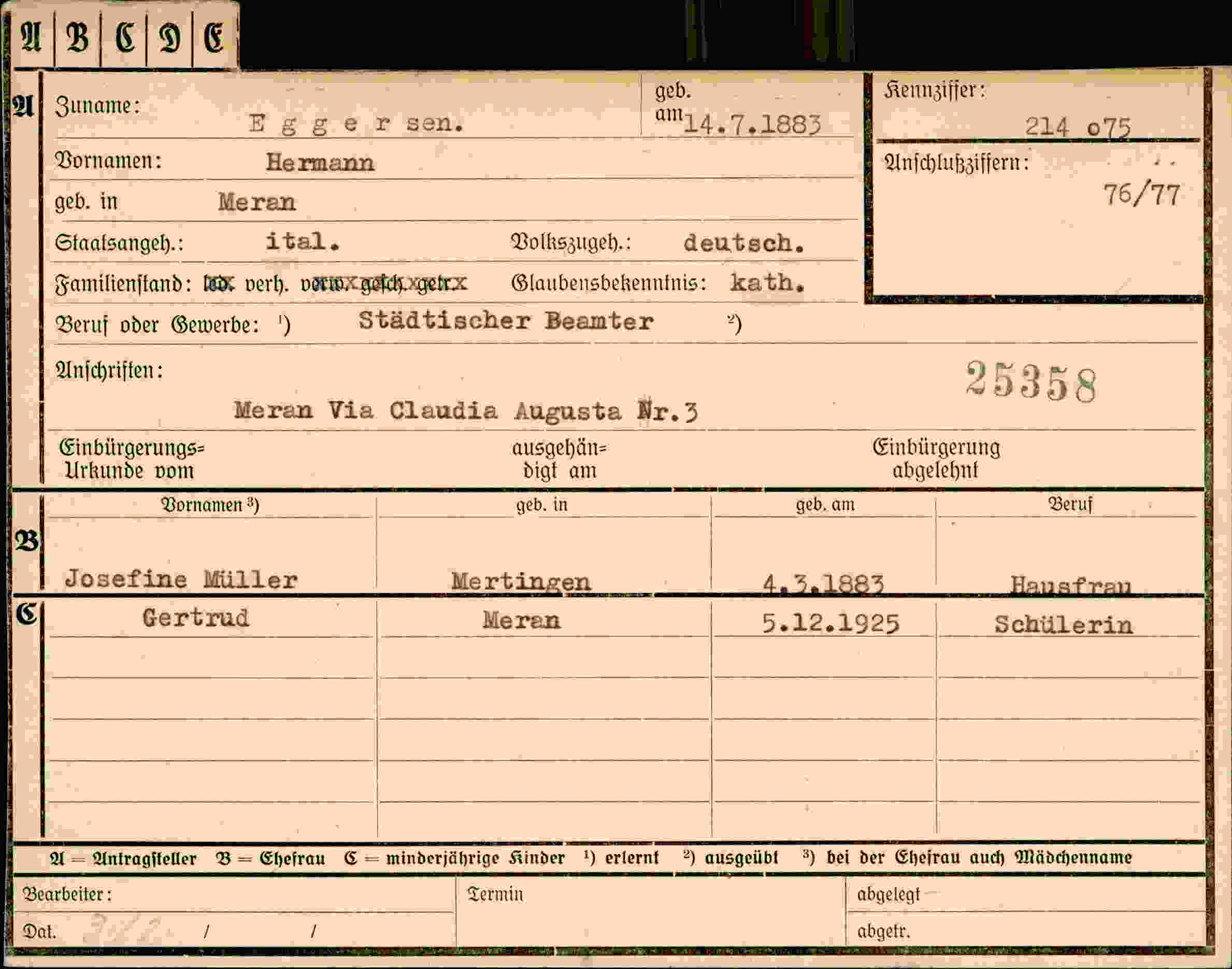Select the address "Meran Via Claudia Augusta Nr.3"
Screen dimensions: 1232x969
point(466,411)
